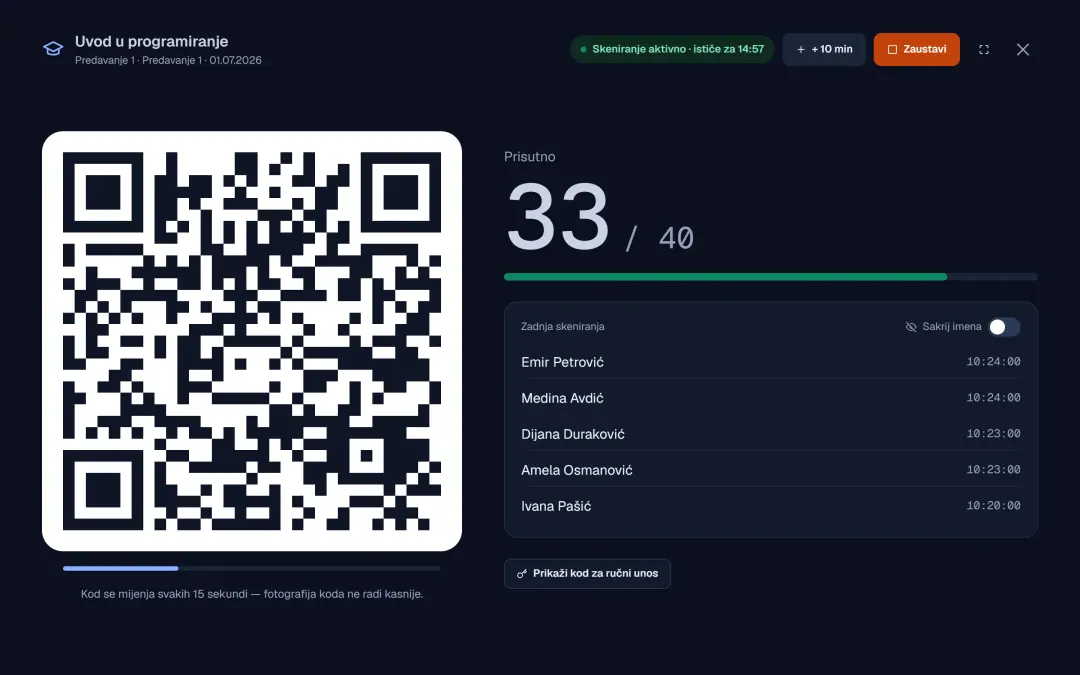Image resolution: width=1080 pixels, height=675 pixels.
Task: Click the Skeniranje aktivno status badge
Action: coord(672,50)
